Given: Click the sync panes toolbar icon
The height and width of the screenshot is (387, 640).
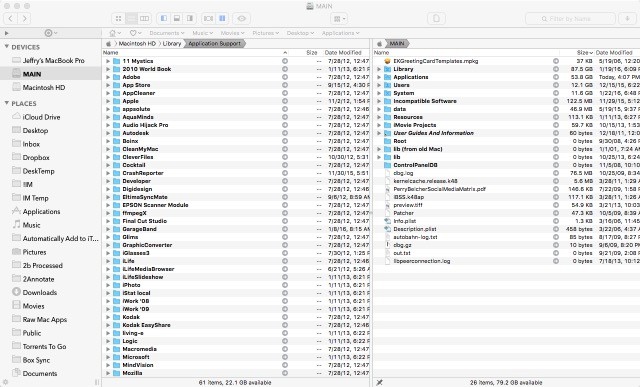Looking at the screenshot, I should [x=208, y=18].
